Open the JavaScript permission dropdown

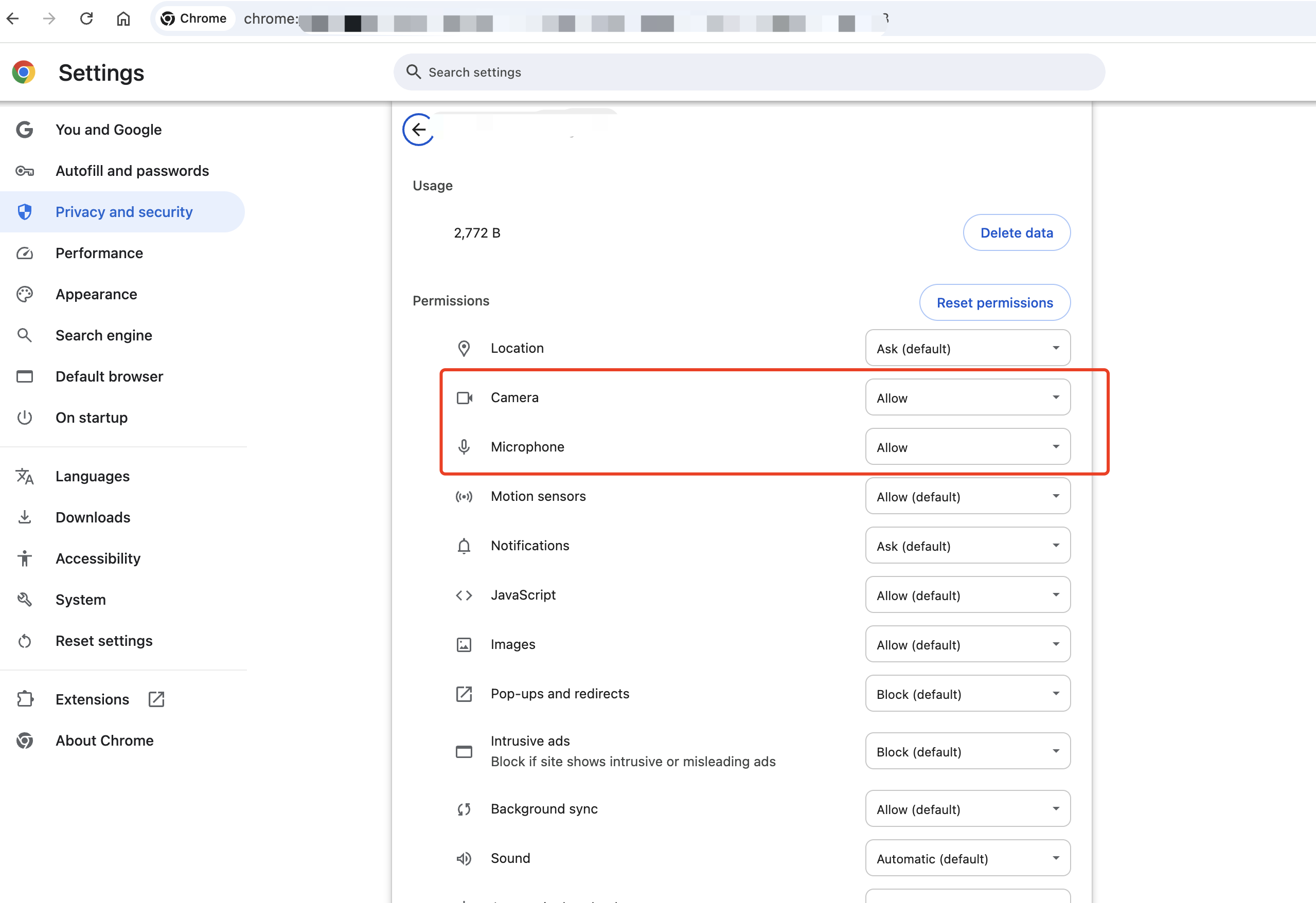pos(967,595)
